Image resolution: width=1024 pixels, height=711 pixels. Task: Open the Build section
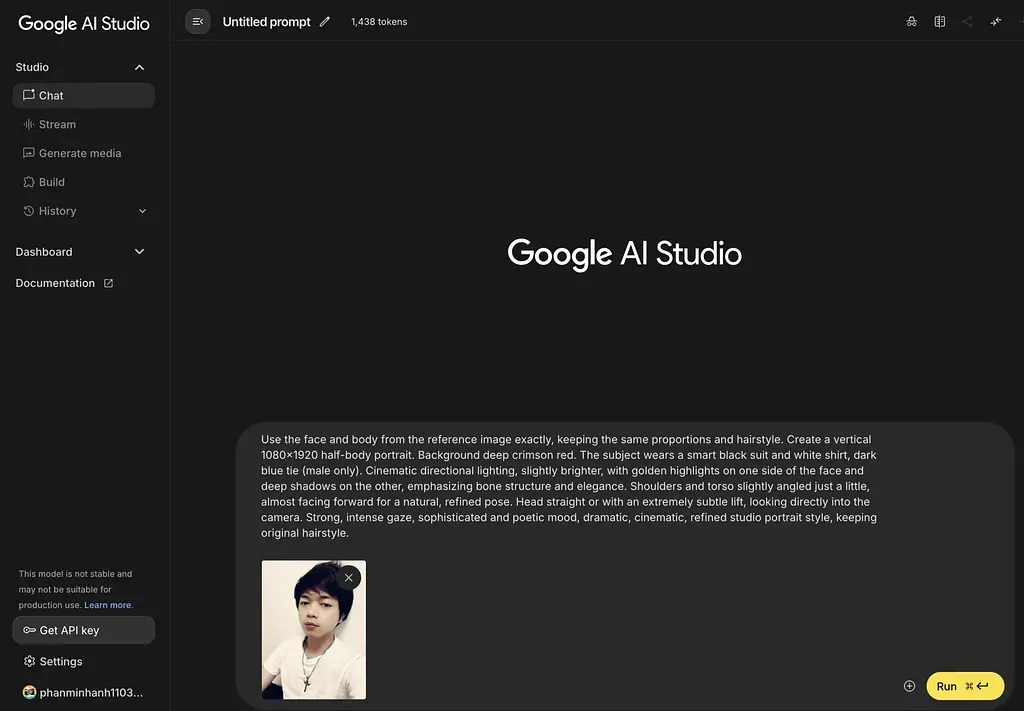click(51, 182)
